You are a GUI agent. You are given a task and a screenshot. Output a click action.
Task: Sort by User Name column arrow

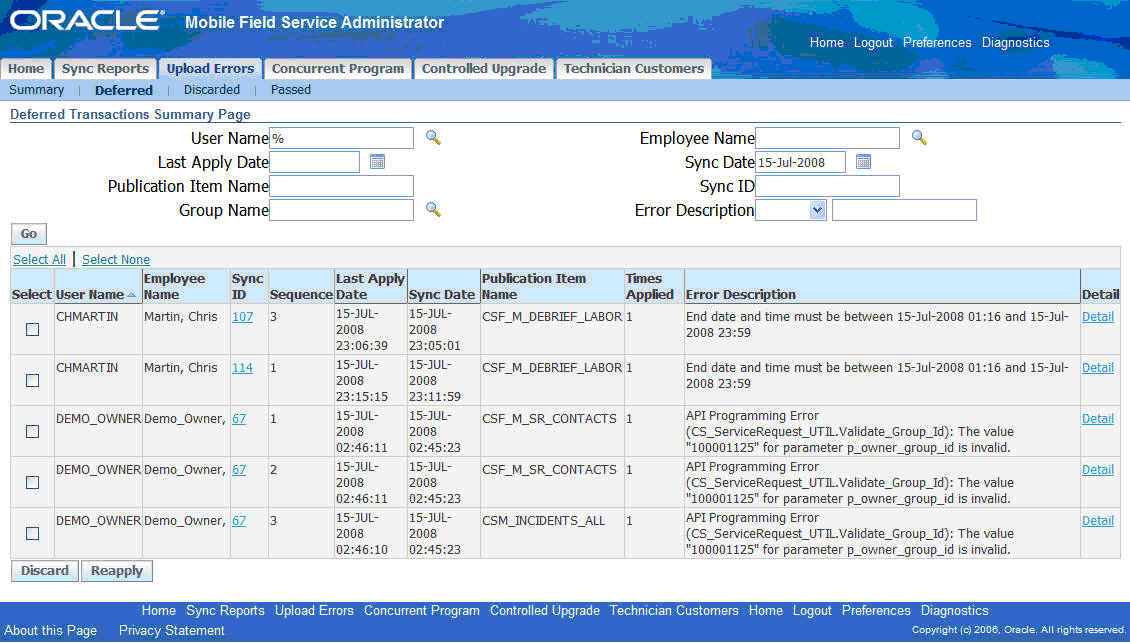[x=131, y=294]
